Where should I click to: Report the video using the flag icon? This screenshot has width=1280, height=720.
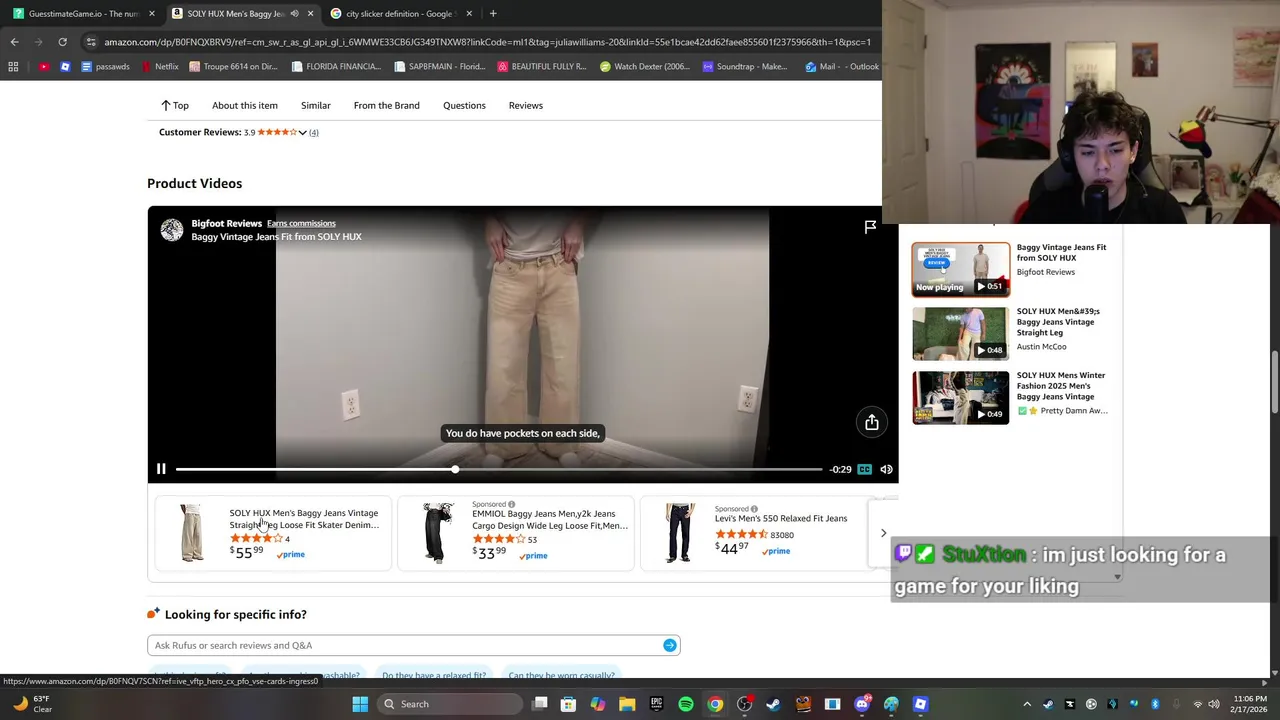(870, 227)
